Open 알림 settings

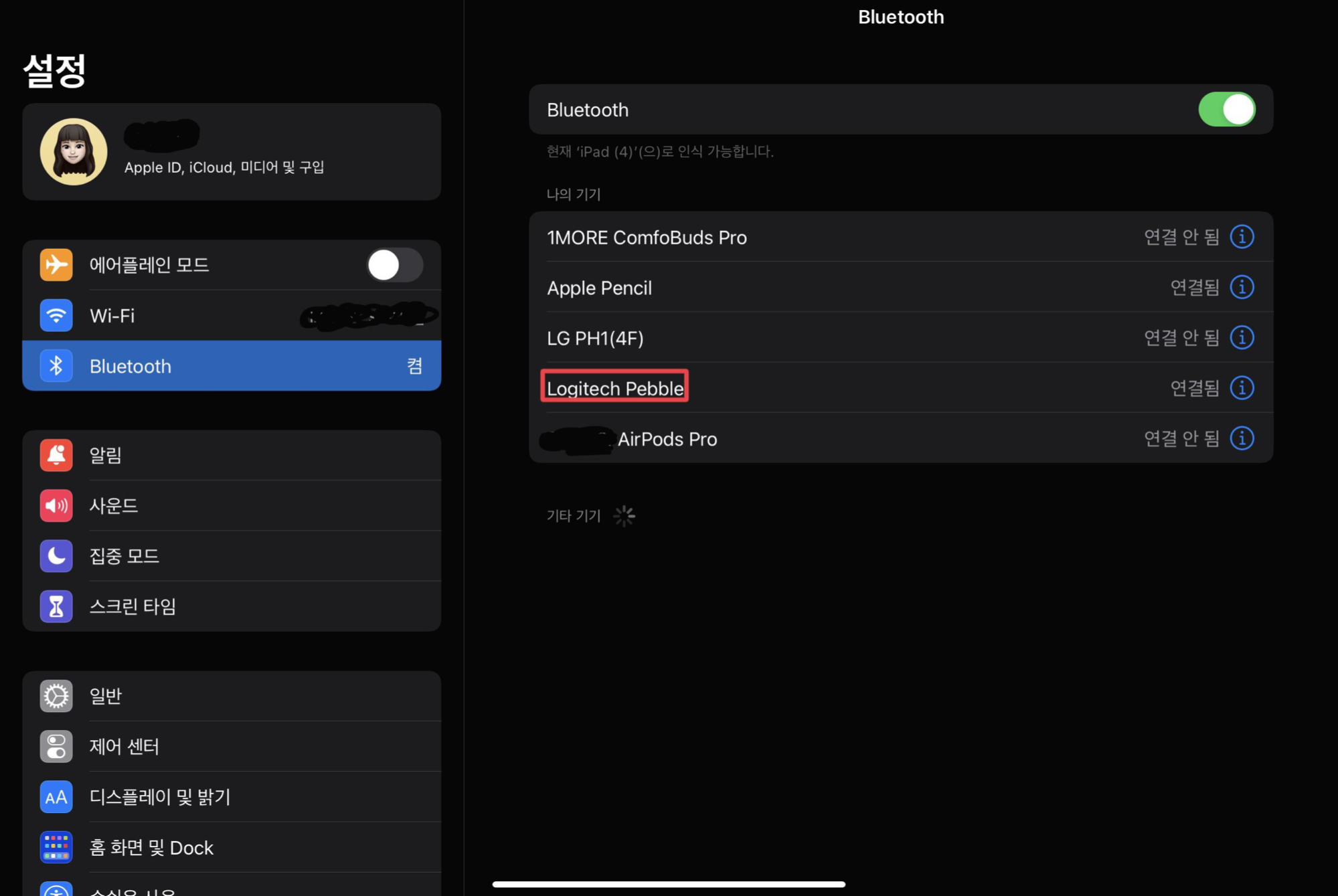(232, 455)
